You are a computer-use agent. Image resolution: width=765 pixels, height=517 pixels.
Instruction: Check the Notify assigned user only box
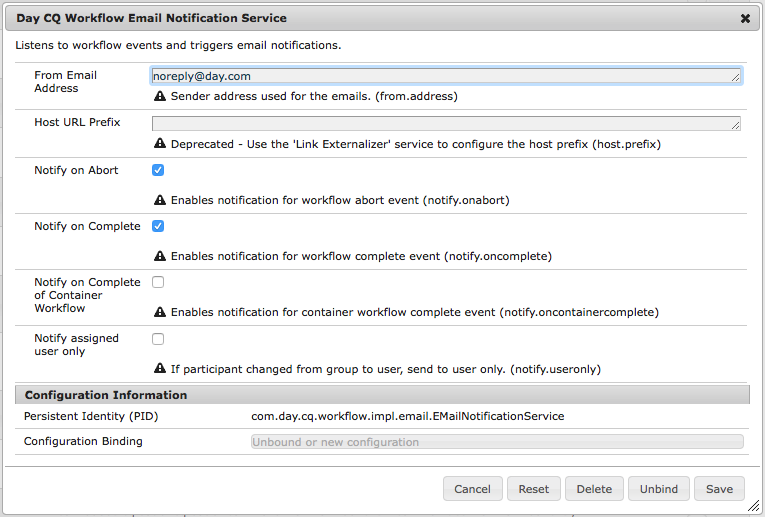coord(158,339)
